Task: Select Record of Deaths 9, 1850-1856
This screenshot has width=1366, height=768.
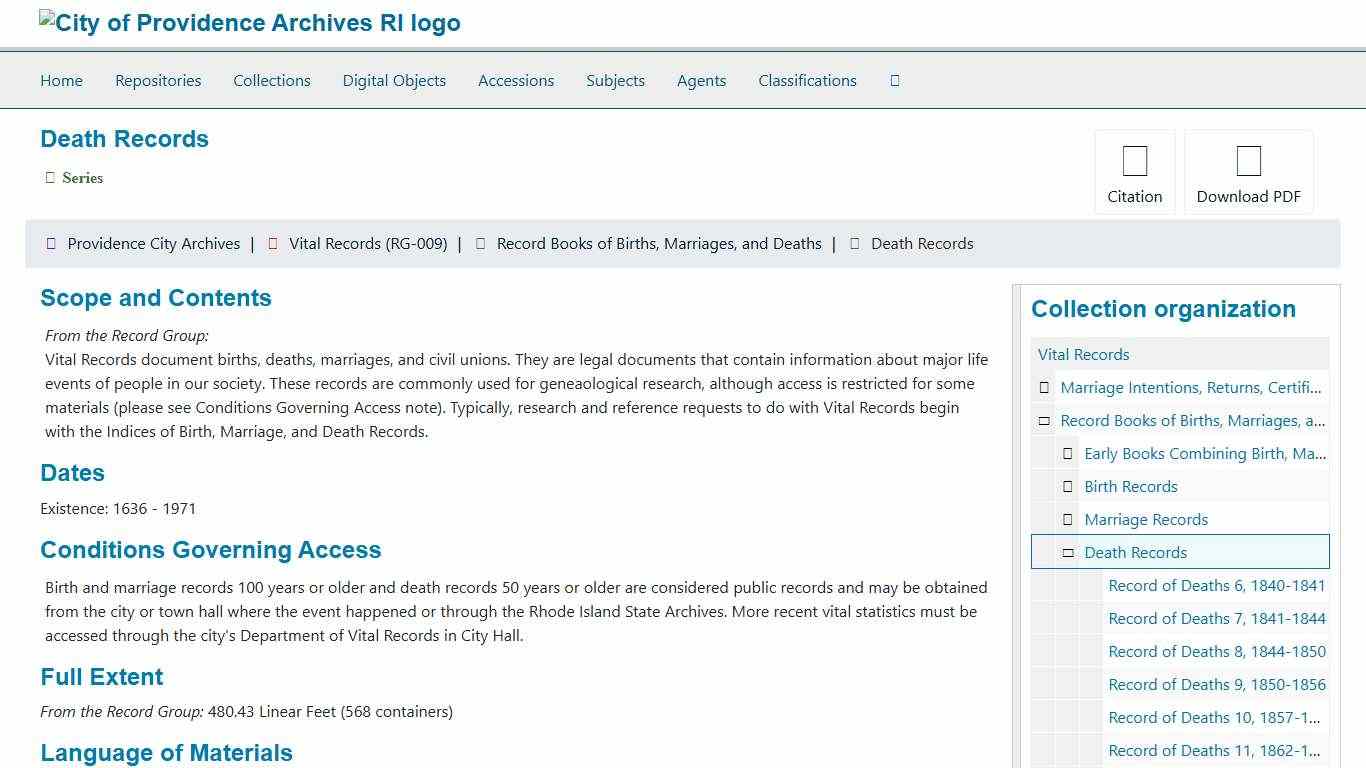Action: pyautogui.click(x=1216, y=685)
